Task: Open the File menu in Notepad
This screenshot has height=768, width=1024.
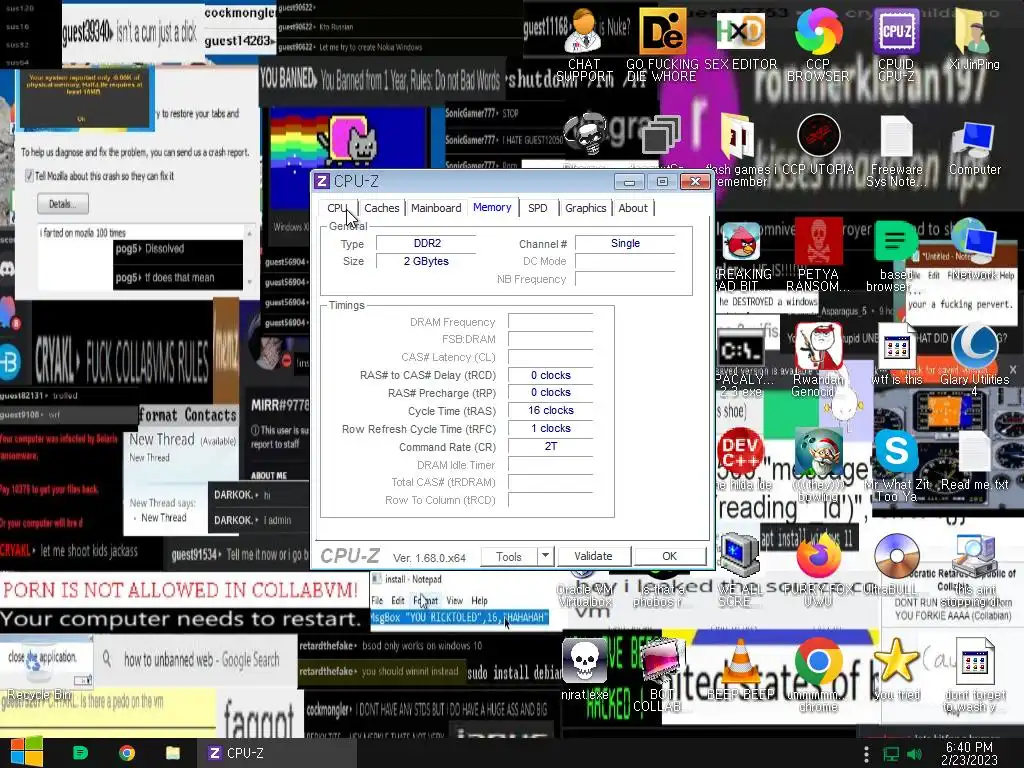Action: pos(377,600)
